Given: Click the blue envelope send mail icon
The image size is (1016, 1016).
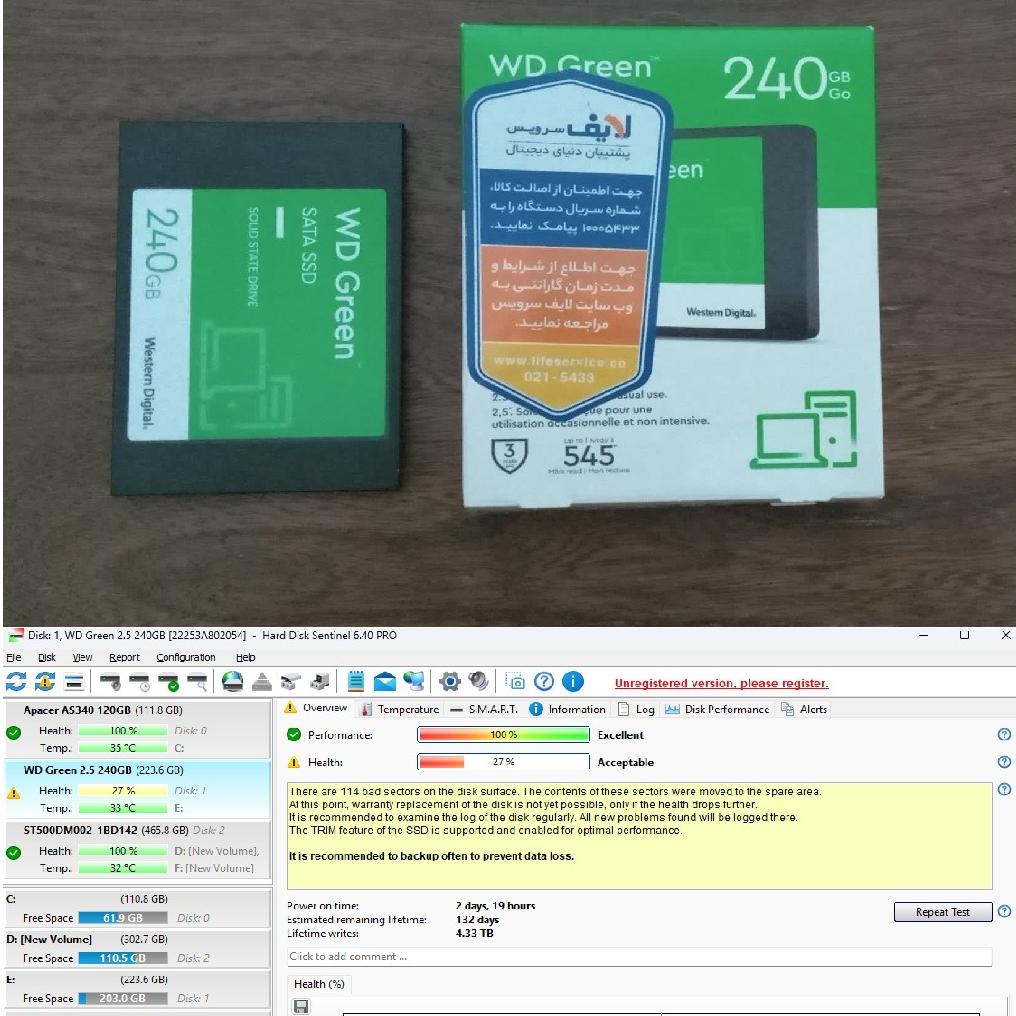Looking at the screenshot, I should [x=385, y=682].
